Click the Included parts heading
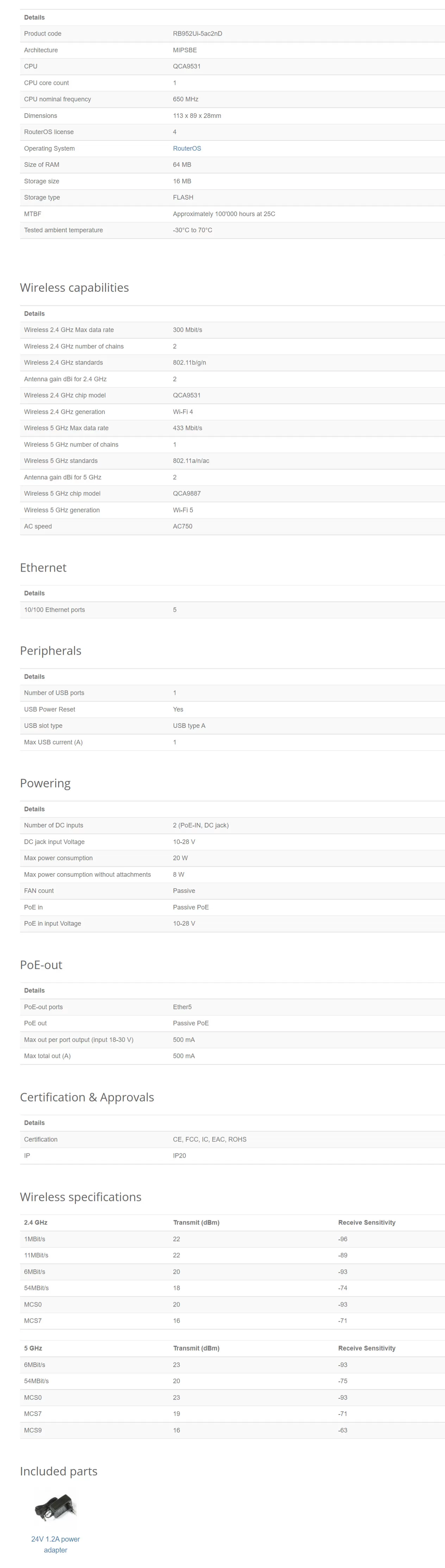This screenshot has width=445, height=1568. [x=58, y=1471]
